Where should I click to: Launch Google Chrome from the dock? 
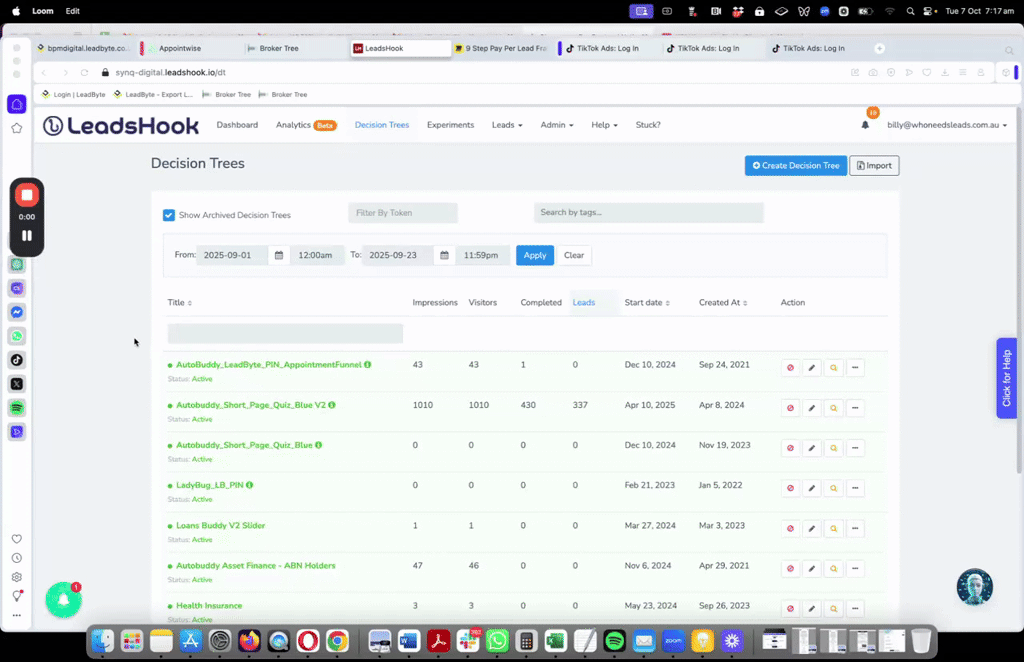click(338, 641)
